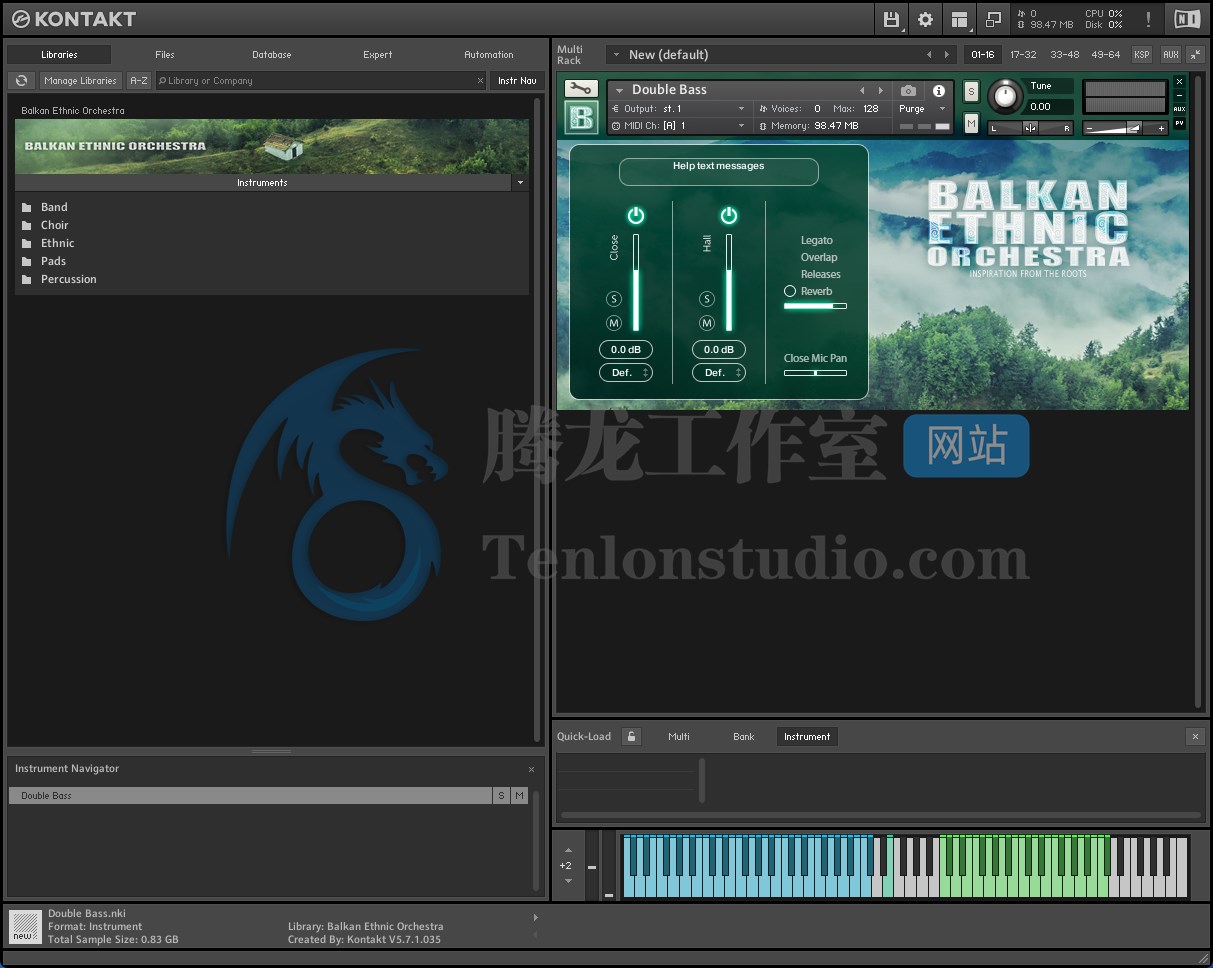Click the Library or Company search field
Image resolution: width=1213 pixels, height=968 pixels.
[321, 80]
